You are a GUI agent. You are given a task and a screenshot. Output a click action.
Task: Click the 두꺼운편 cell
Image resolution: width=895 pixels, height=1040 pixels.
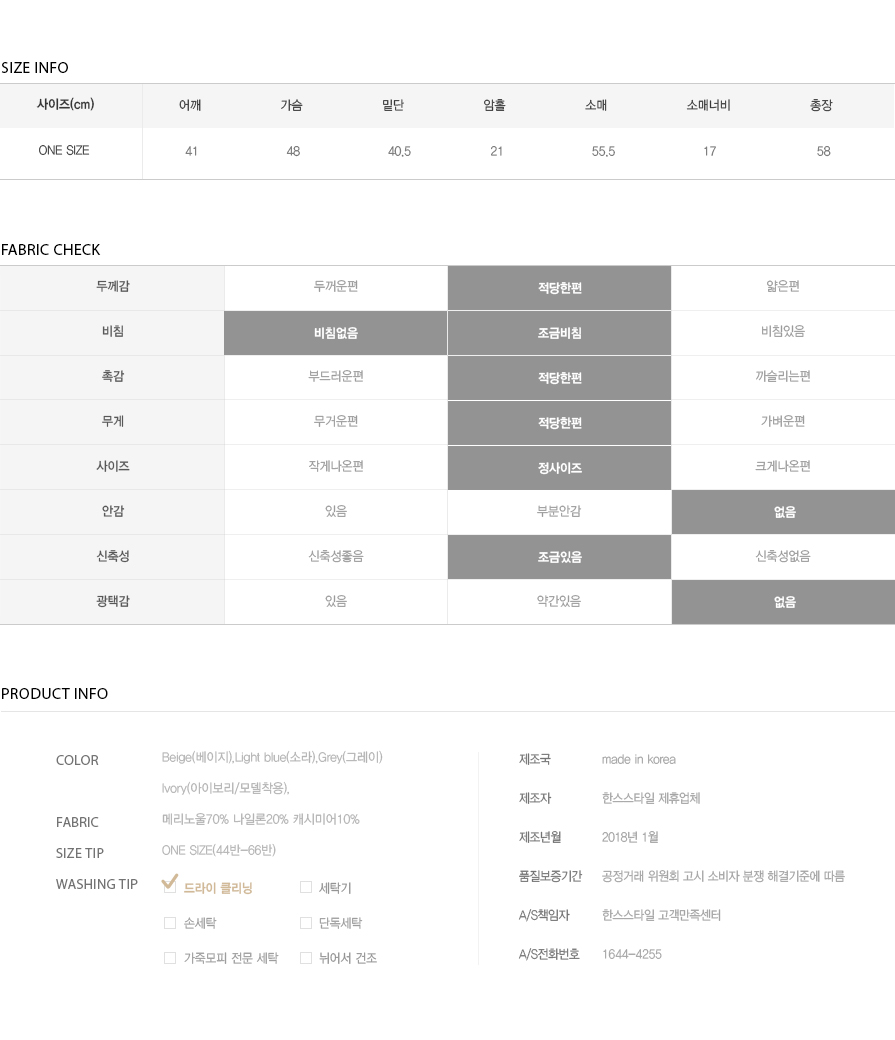[336, 287]
